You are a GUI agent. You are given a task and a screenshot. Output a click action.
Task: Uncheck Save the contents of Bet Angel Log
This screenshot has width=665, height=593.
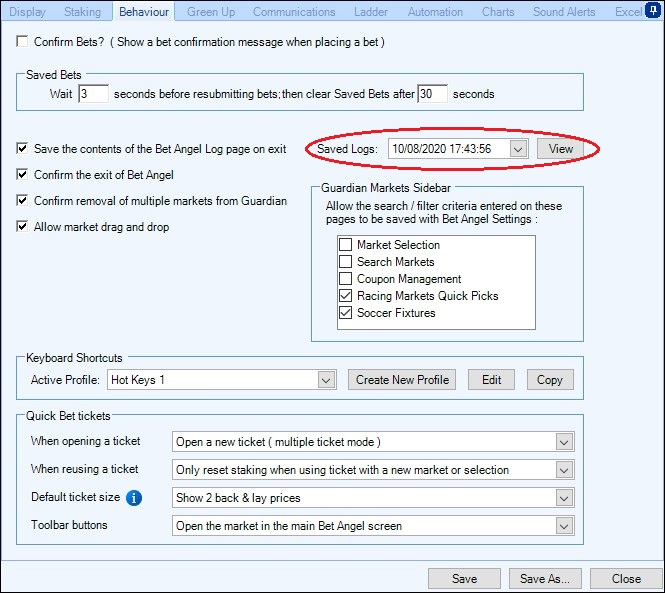point(22,148)
